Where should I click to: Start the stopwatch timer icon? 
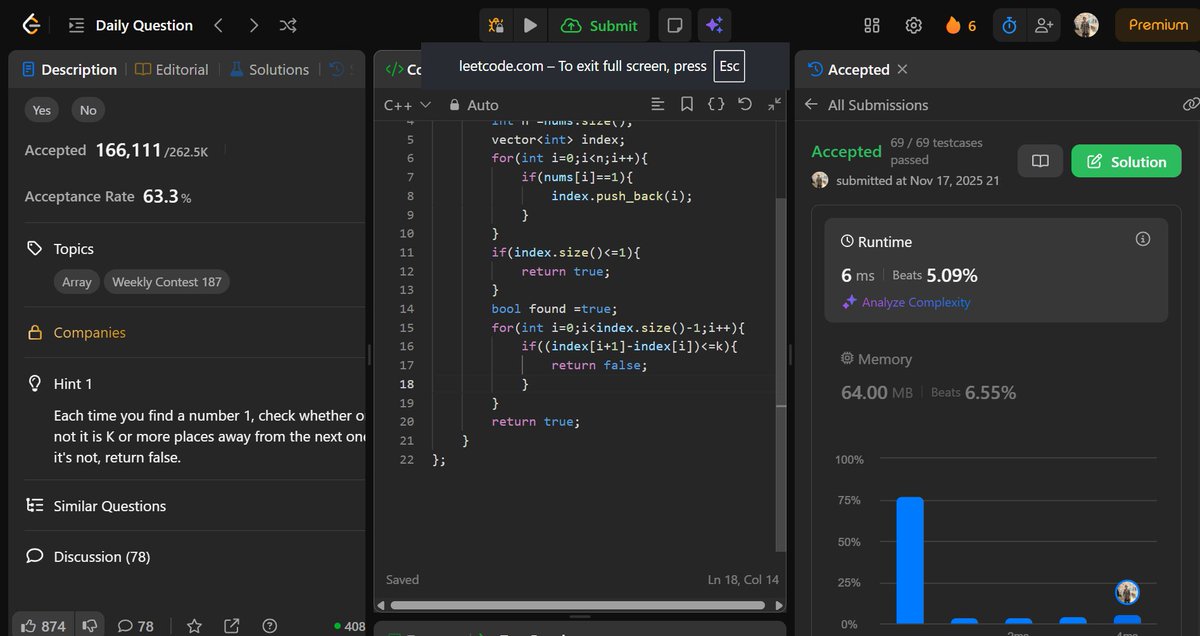(1009, 25)
